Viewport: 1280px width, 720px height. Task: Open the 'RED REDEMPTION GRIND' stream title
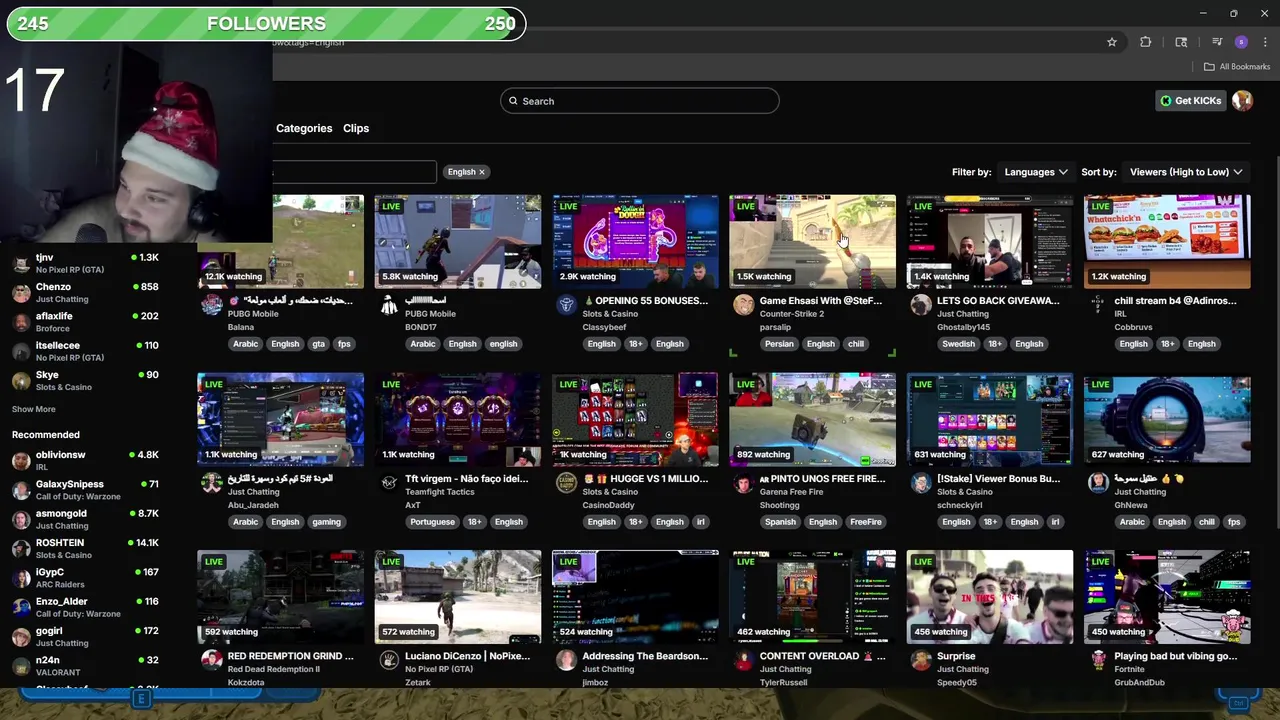(290, 656)
